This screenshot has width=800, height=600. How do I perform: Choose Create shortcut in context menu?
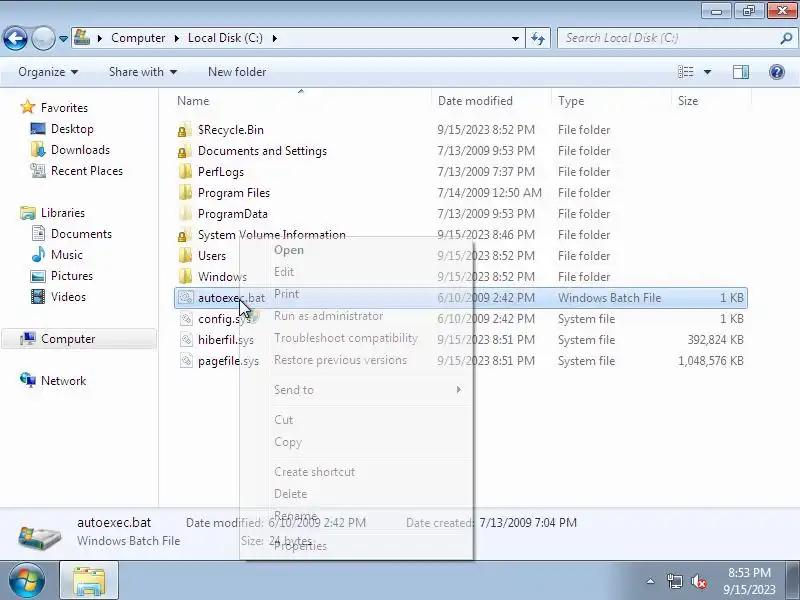357,472
